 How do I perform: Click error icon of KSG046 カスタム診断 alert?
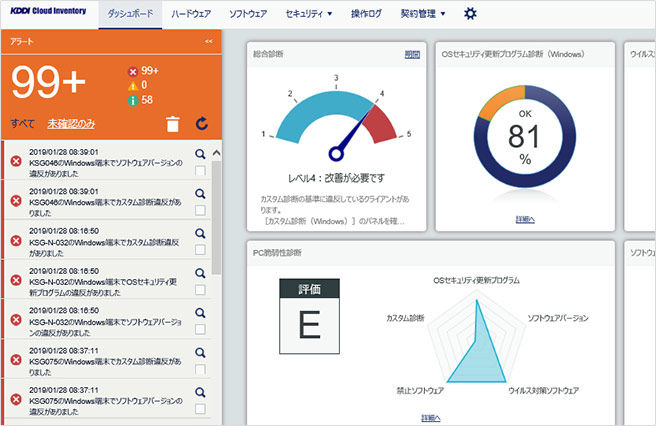click(x=16, y=201)
